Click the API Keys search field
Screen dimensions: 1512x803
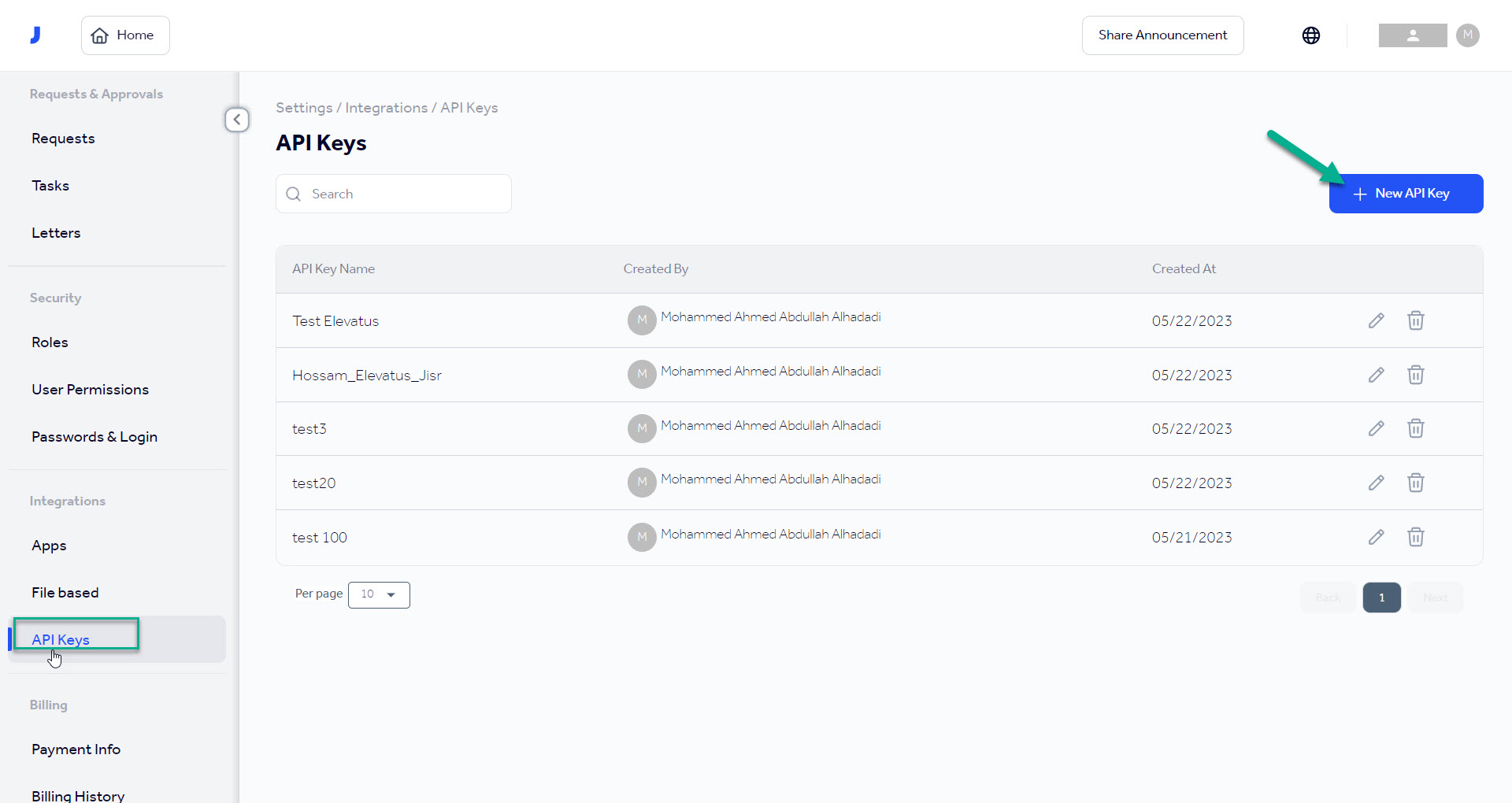click(394, 194)
